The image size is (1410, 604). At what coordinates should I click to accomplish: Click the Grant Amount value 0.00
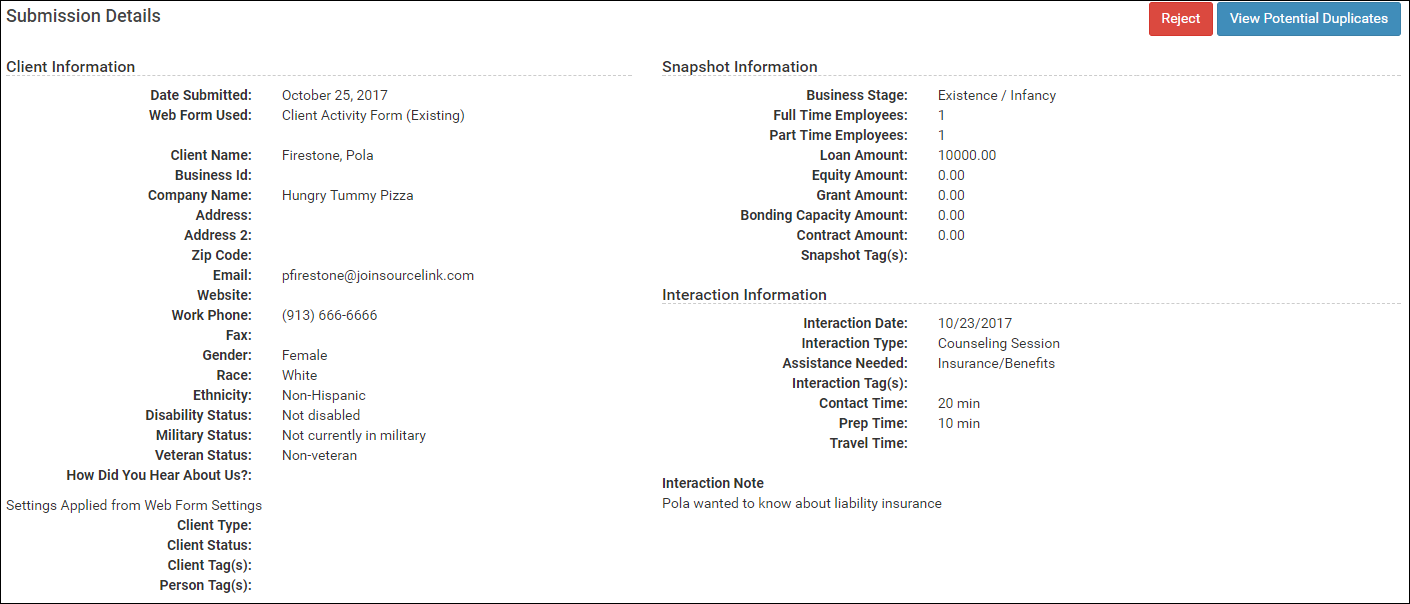coord(951,195)
